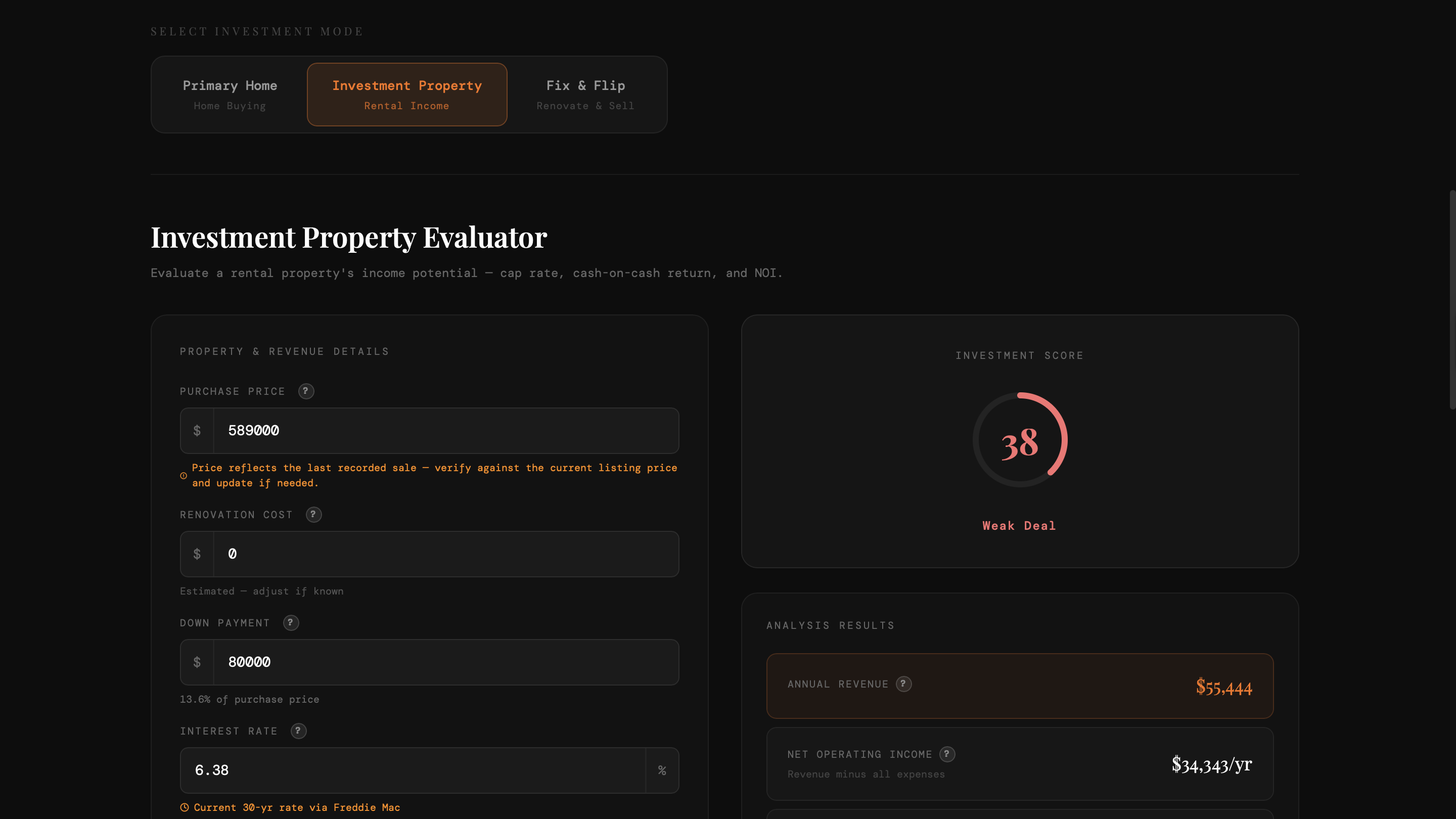Select Investment Property mode tab
This screenshot has width=1456, height=819.
(407, 95)
